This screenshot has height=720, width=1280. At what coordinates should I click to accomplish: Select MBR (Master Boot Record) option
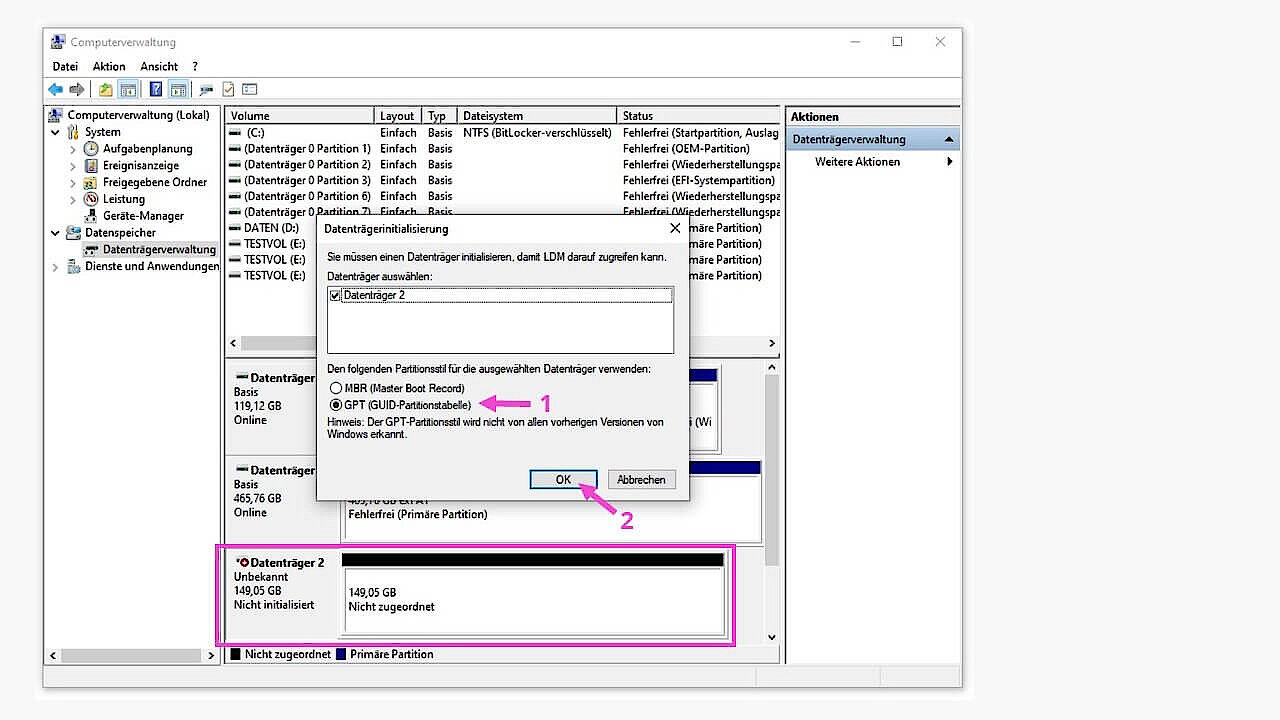pos(336,388)
